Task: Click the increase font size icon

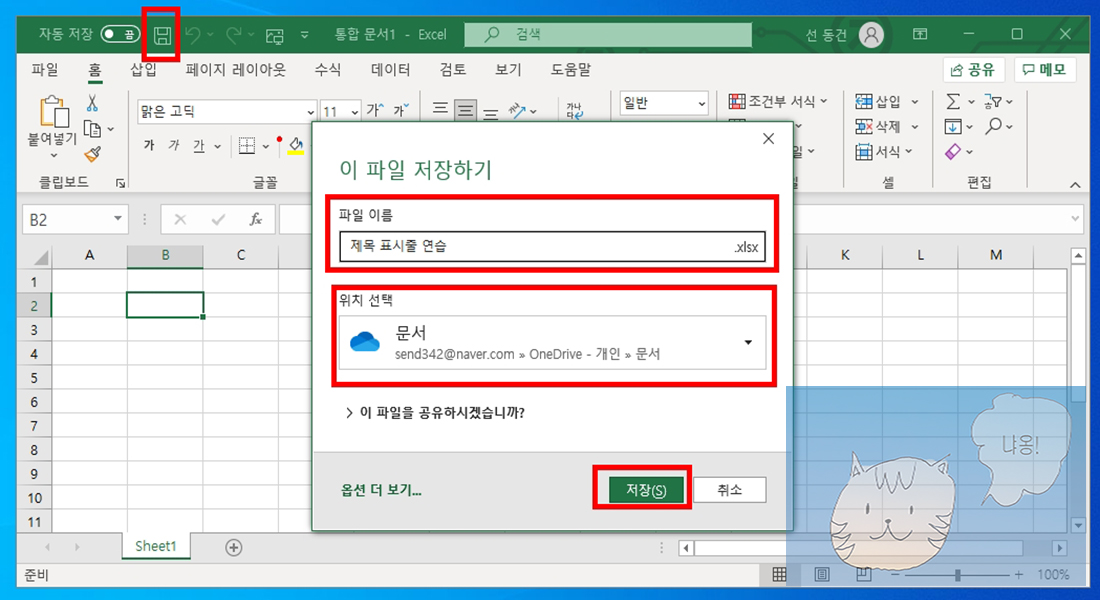Action: pos(375,109)
